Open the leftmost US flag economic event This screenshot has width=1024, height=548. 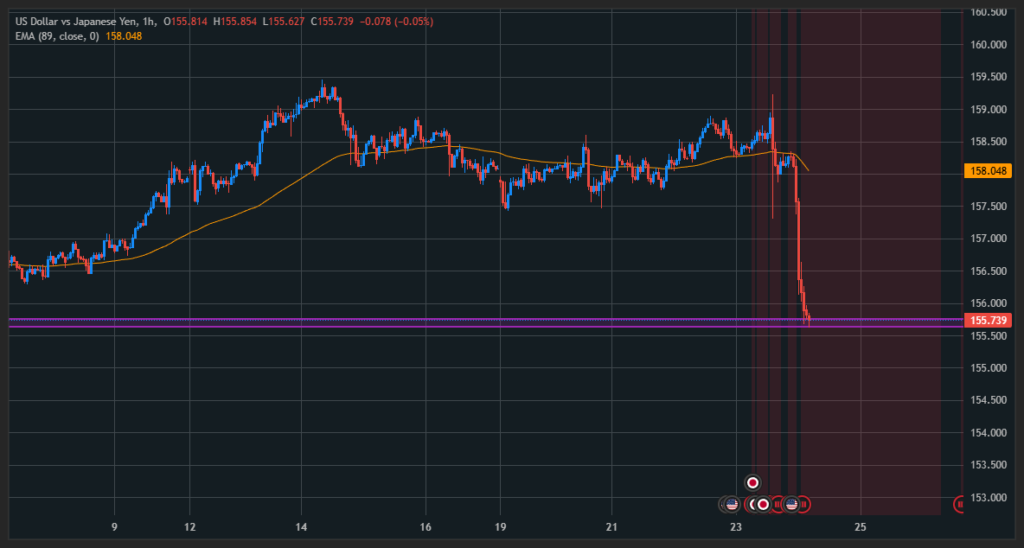click(x=731, y=504)
